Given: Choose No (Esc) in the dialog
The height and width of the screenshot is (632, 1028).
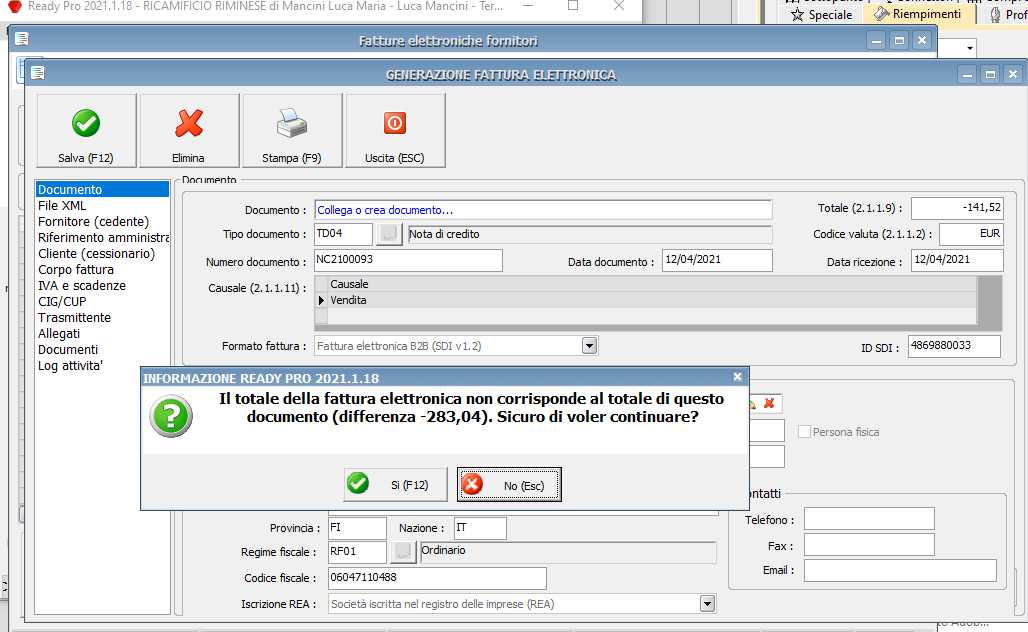Looking at the screenshot, I should tap(509, 485).
